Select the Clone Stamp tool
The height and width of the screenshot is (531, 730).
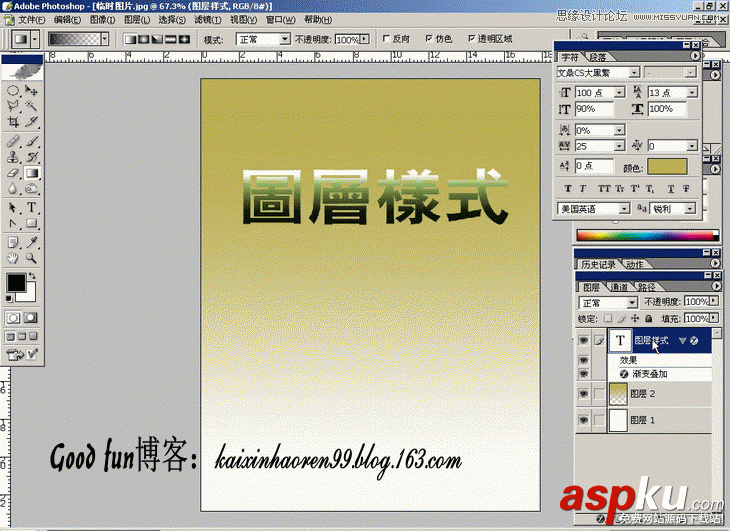point(13,157)
